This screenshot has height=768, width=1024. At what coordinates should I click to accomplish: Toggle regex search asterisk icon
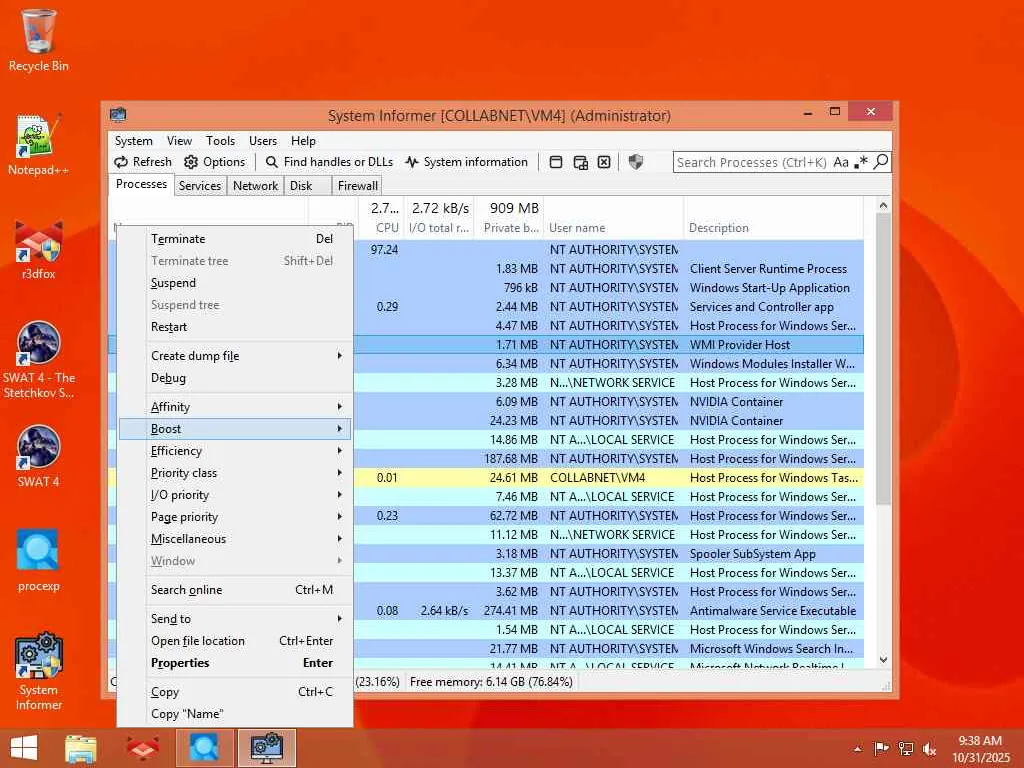tap(861, 162)
